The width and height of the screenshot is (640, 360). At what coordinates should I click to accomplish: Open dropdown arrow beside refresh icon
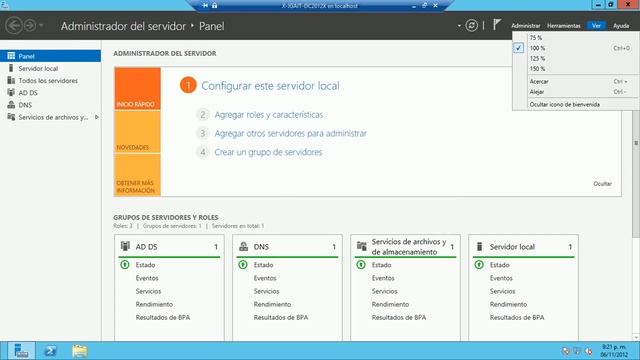[x=459, y=26]
